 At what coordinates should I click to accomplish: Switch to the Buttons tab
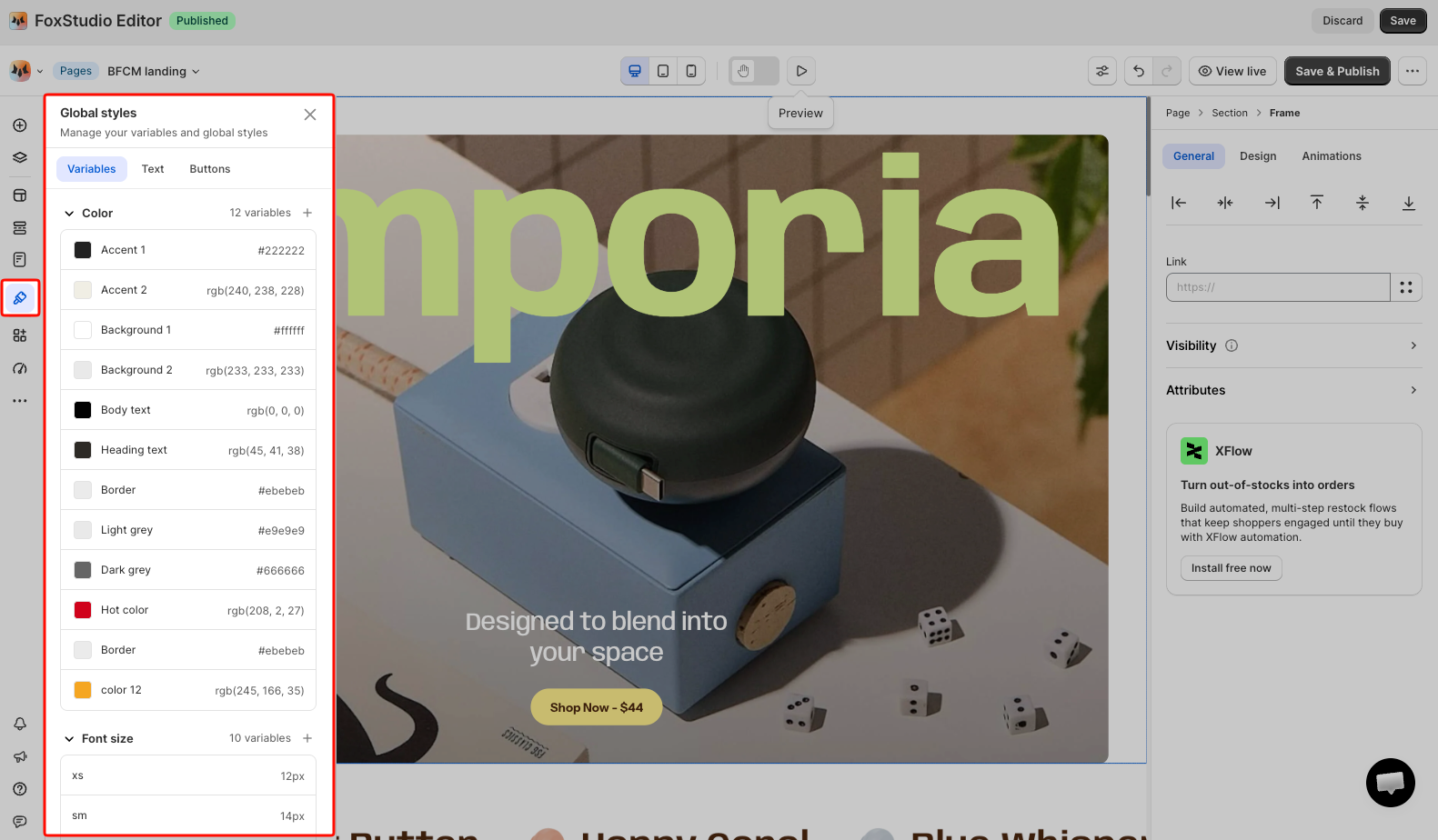point(210,169)
